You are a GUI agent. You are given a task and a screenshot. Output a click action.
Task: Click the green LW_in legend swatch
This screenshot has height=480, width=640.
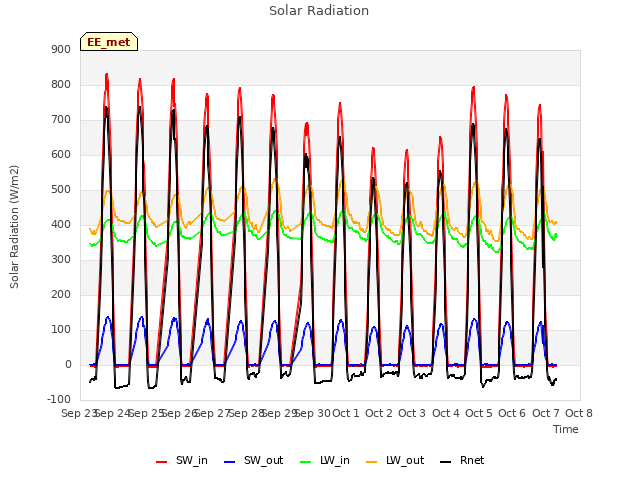(x=306, y=462)
